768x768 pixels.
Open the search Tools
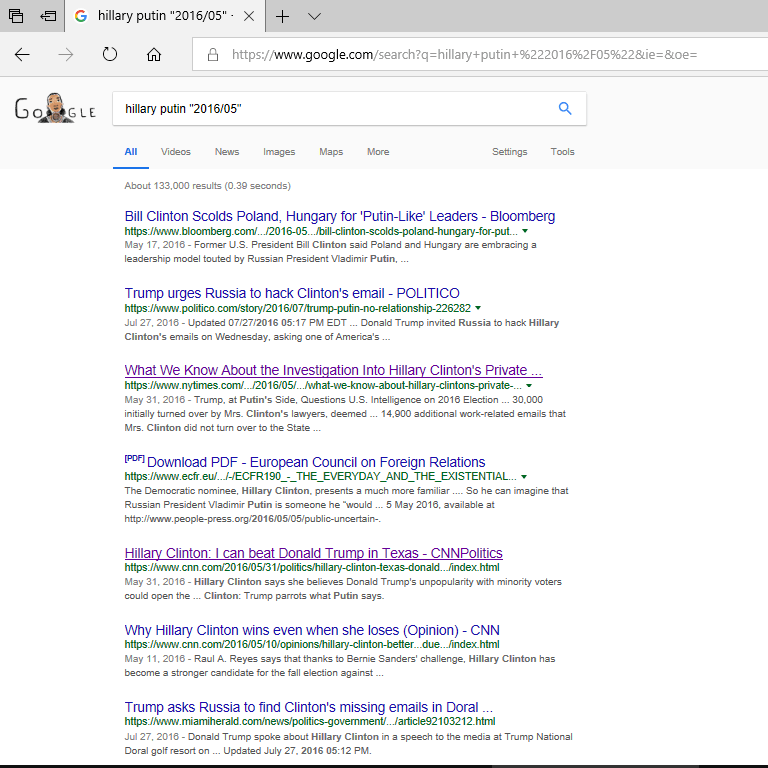[x=562, y=152]
